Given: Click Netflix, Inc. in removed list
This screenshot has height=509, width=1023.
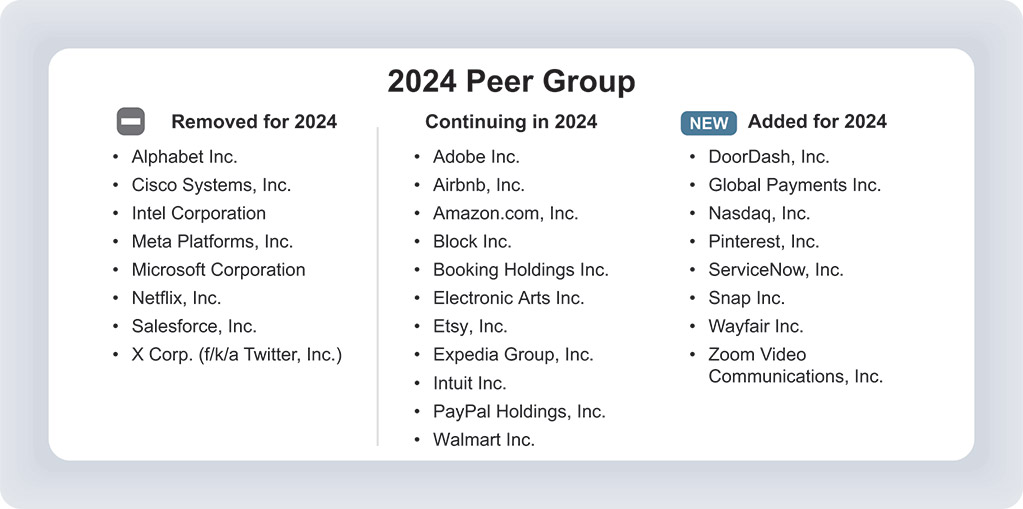Looking at the screenshot, I should [x=176, y=298].
